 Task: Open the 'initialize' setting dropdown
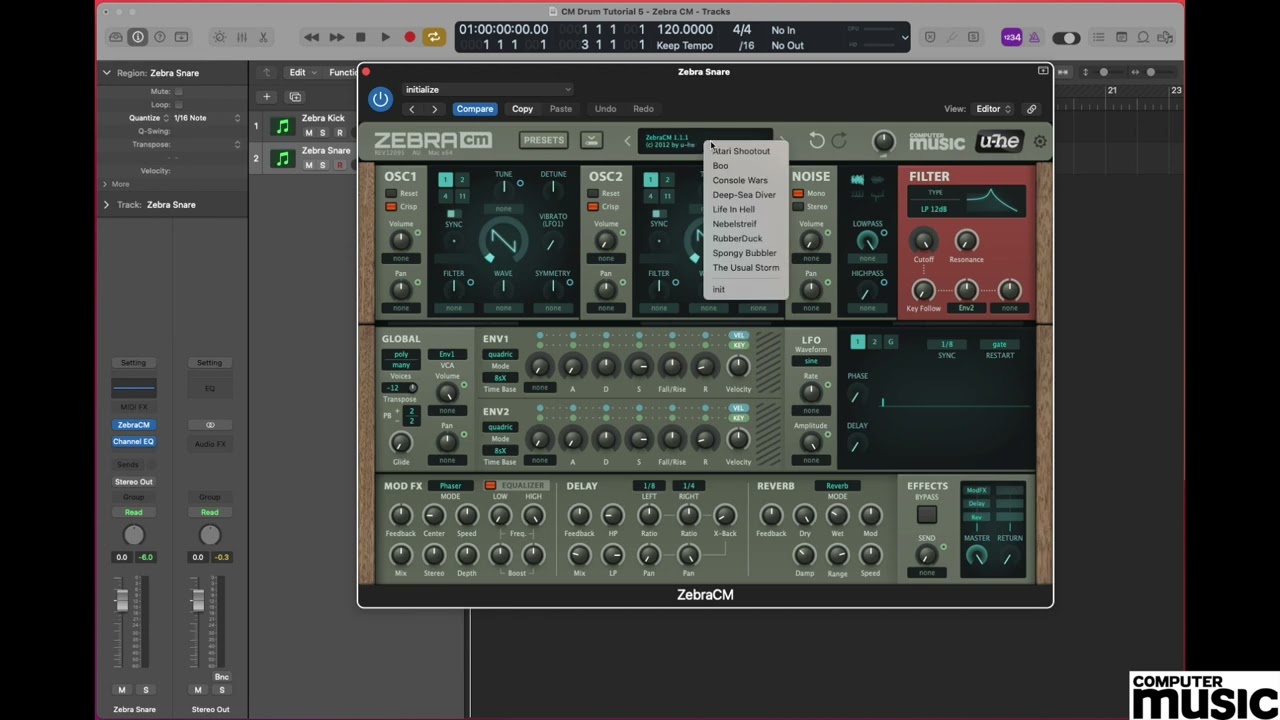(488, 89)
